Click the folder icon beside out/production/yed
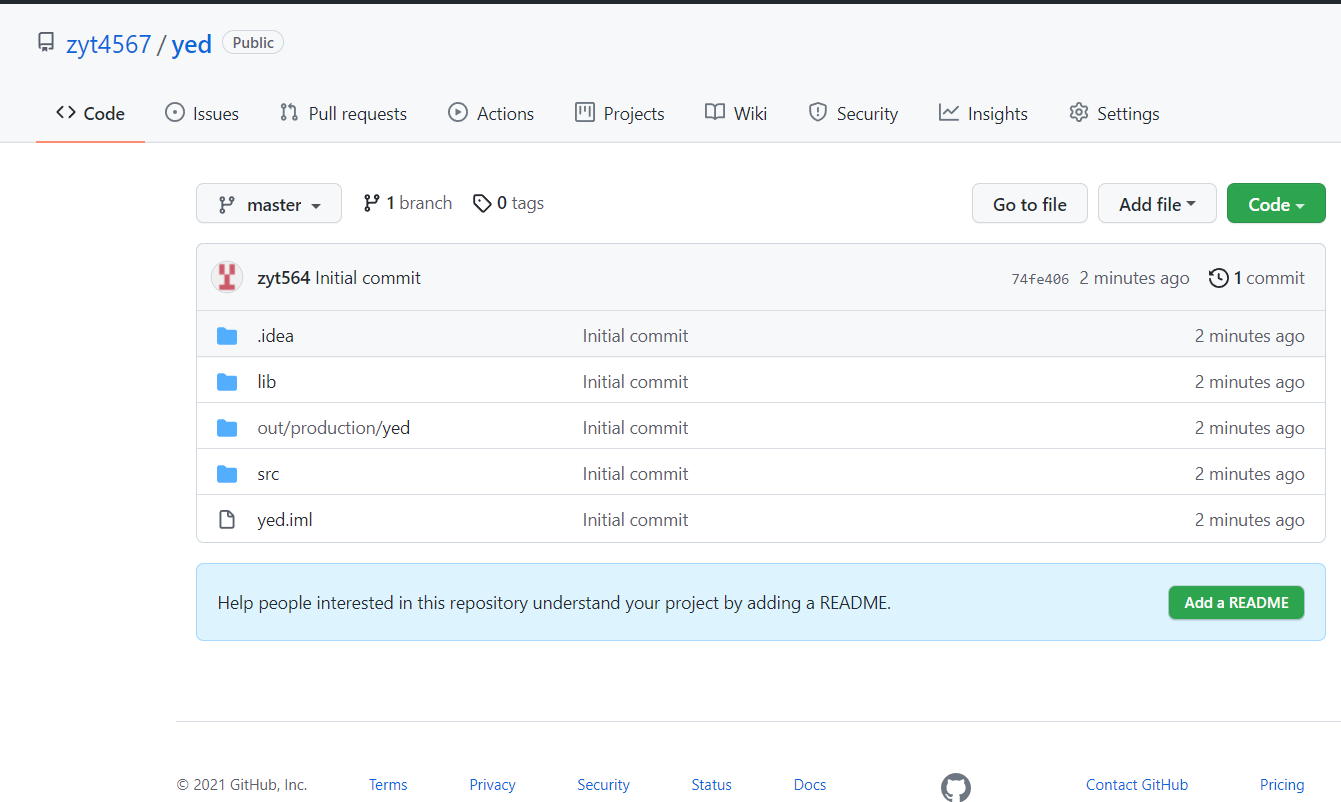Viewport: 1341px width, 802px height. click(227, 428)
